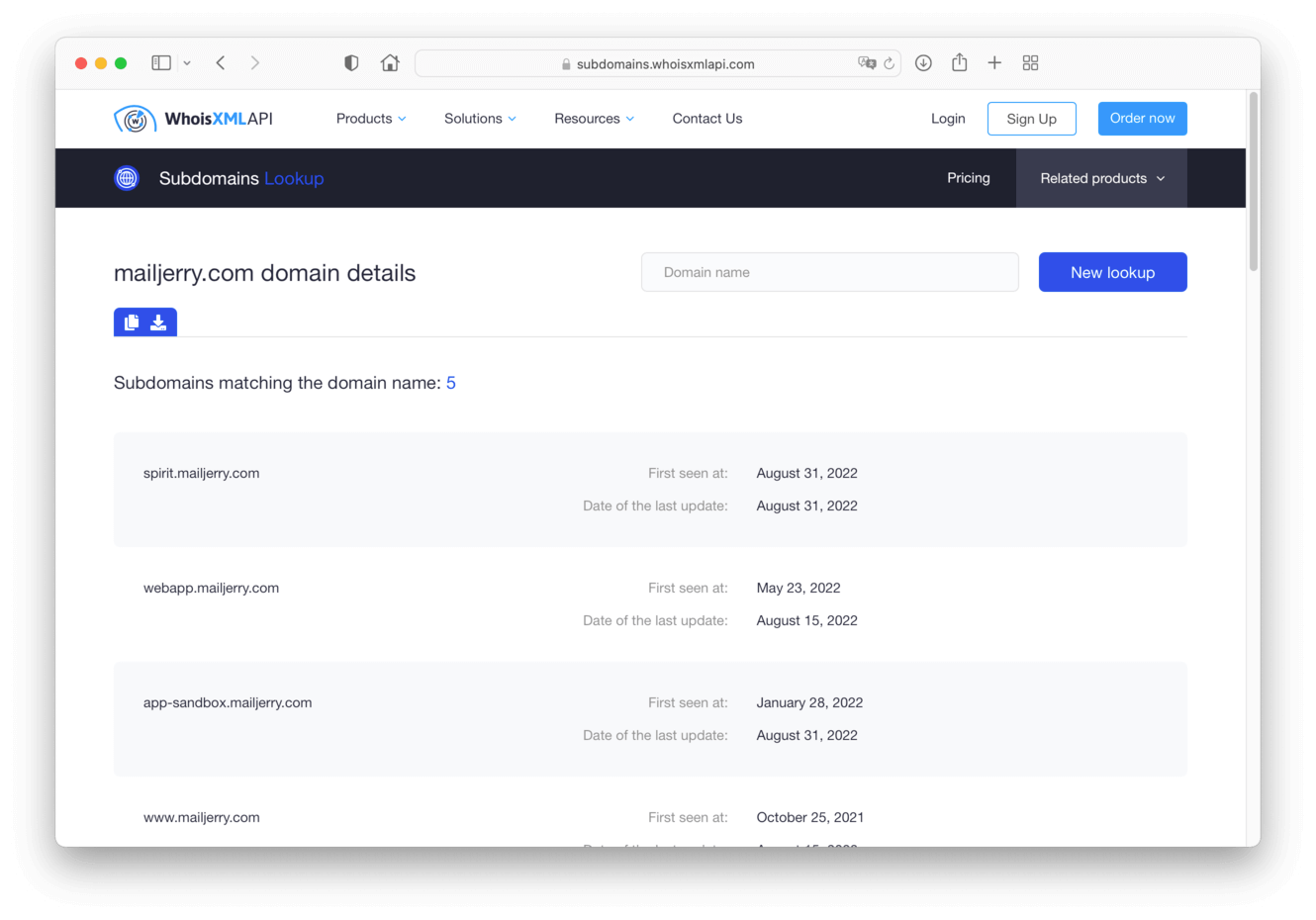
Task: Open the Pricing tab
Action: pos(969,178)
